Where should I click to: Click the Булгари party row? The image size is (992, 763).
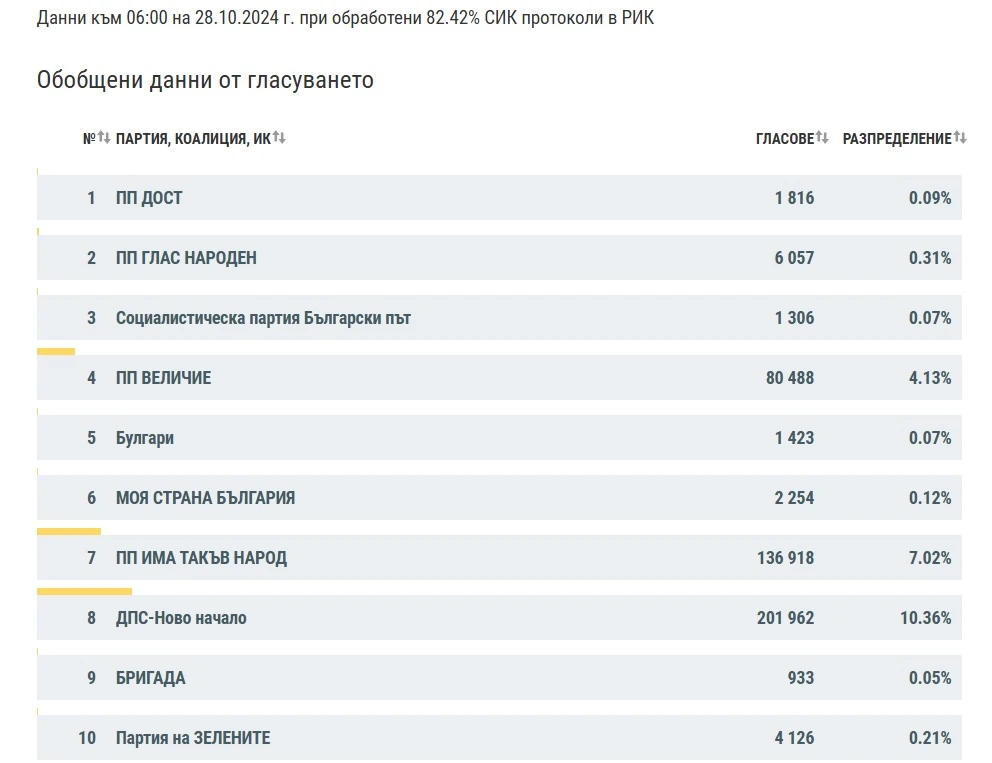coord(499,438)
